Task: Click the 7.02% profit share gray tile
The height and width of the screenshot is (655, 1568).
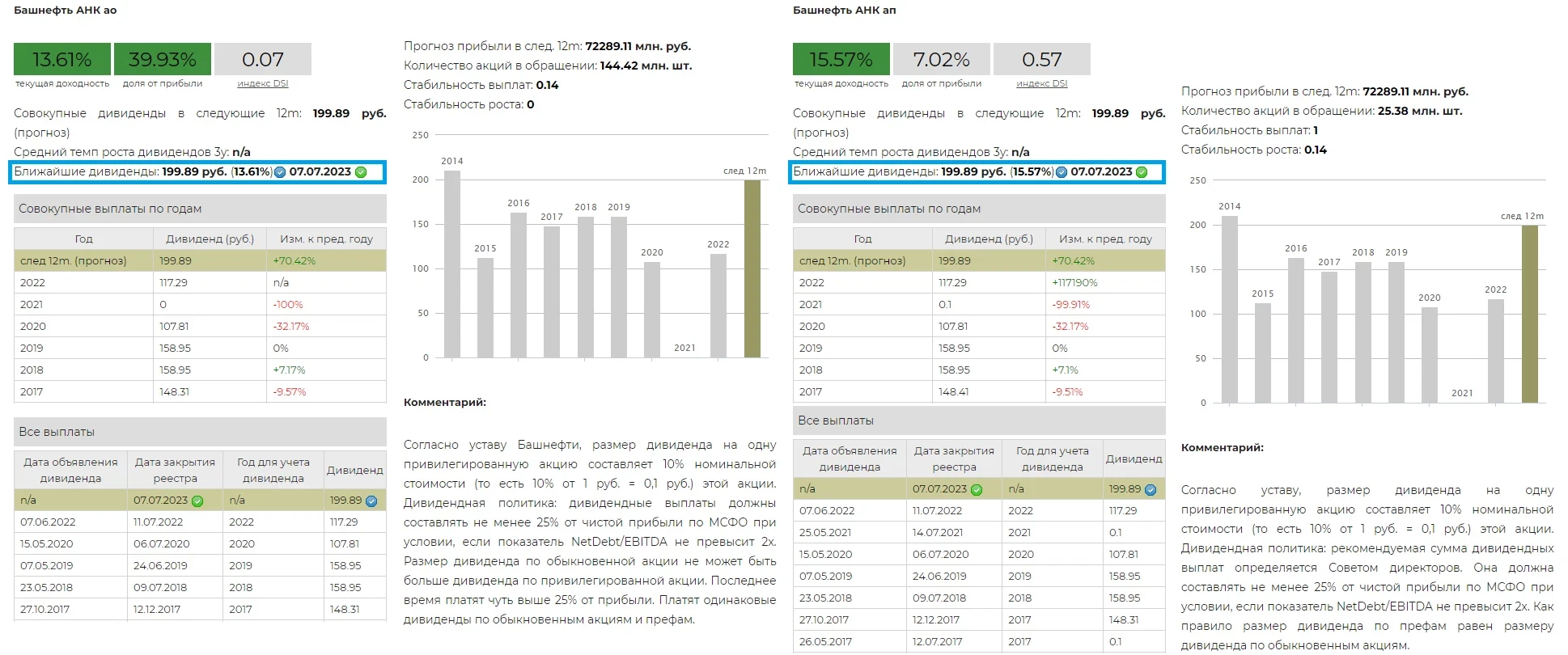Action: [x=941, y=59]
